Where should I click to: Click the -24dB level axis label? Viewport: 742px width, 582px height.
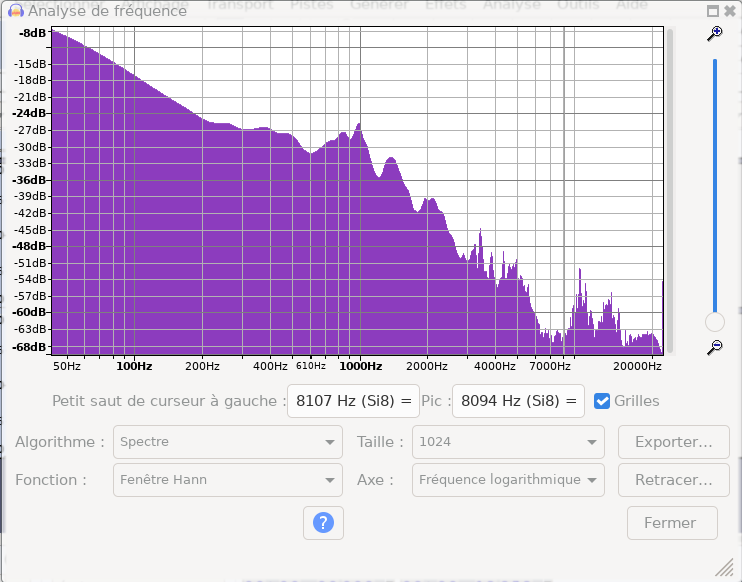(29, 114)
